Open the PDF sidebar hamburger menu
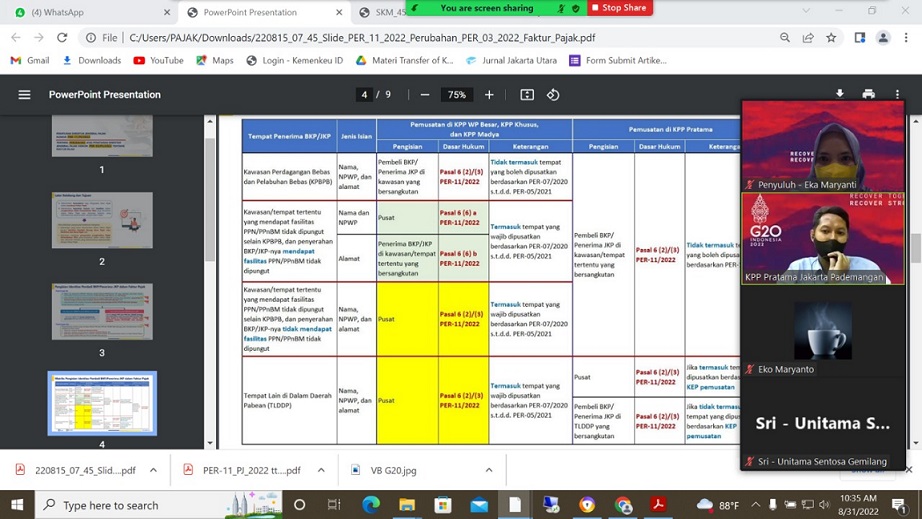The height and width of the screenshot is (519, 922). pyautogui.click(x=24, y=95)
